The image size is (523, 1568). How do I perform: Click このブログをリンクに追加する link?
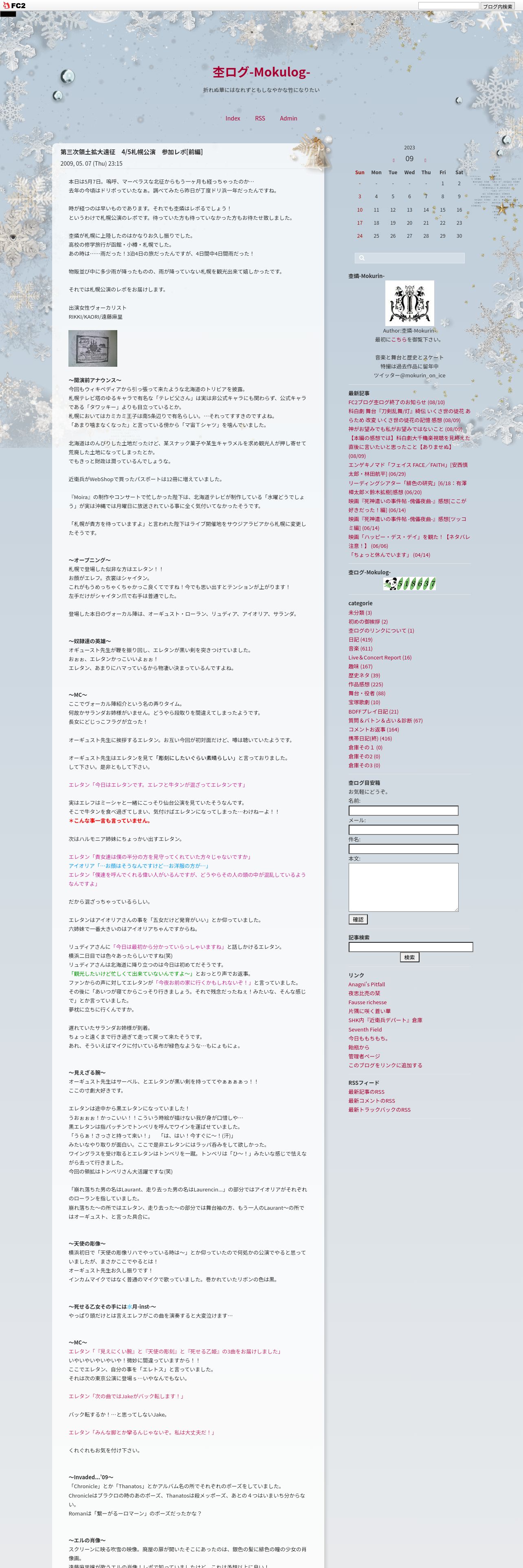[x=385, y=1065]
